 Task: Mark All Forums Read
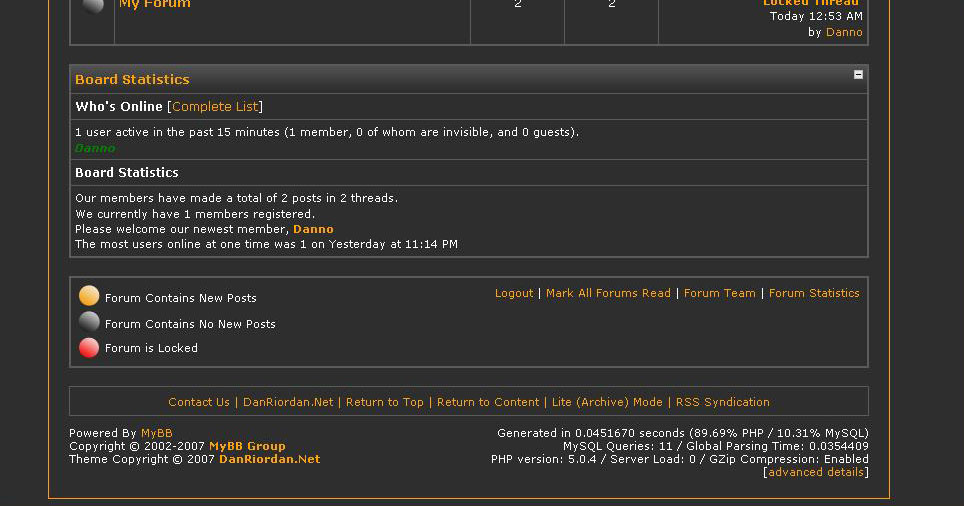pos(608,293)
